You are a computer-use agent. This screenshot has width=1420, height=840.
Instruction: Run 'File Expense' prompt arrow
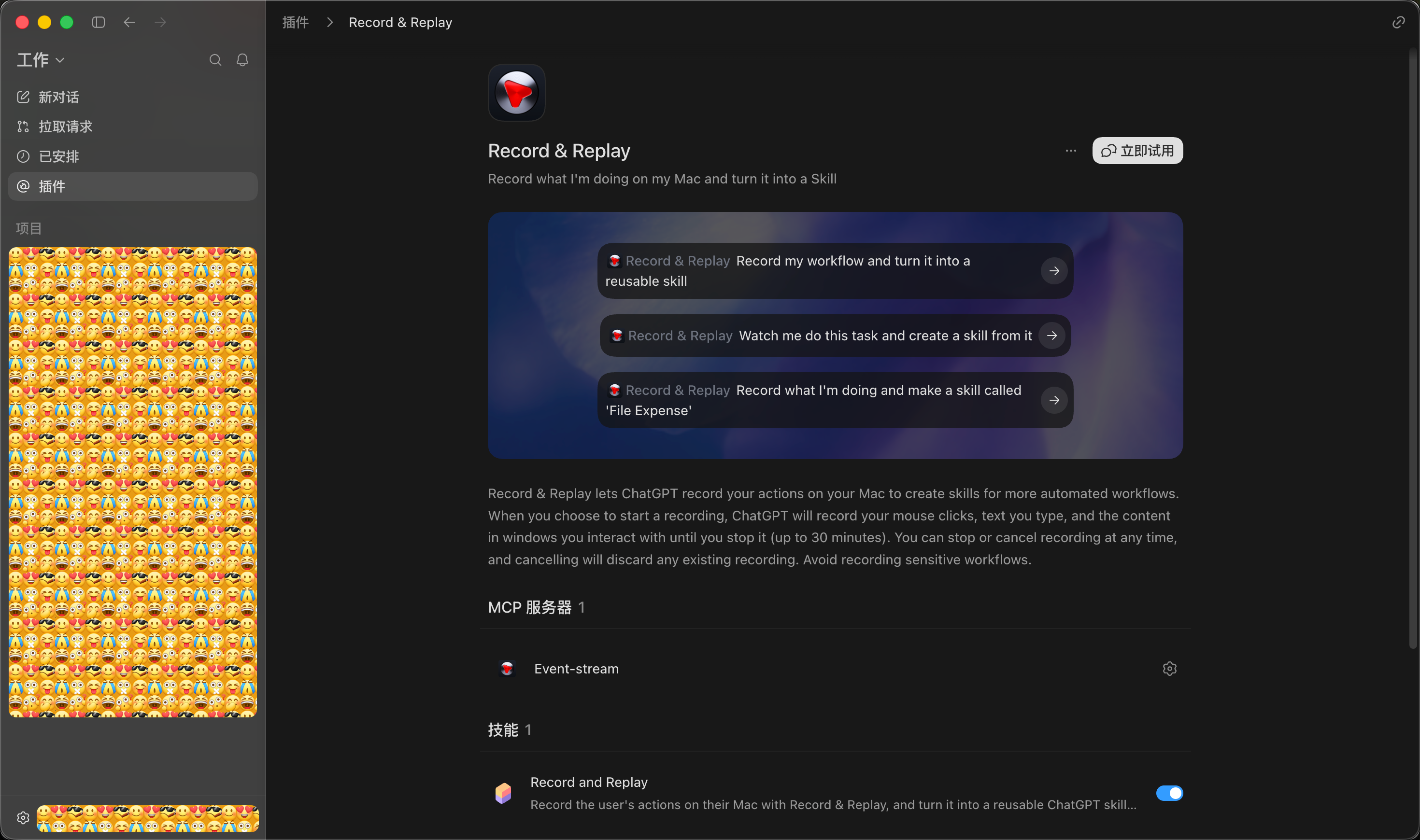[x=1054, y=400]
